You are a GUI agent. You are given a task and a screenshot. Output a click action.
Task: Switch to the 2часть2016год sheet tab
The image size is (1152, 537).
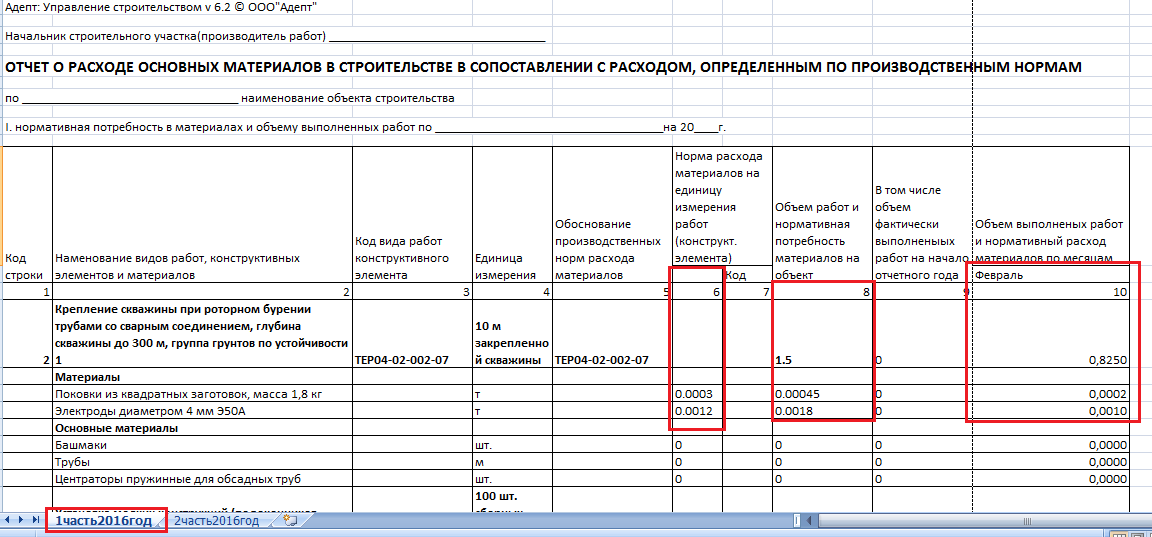(x=217, y=521)
